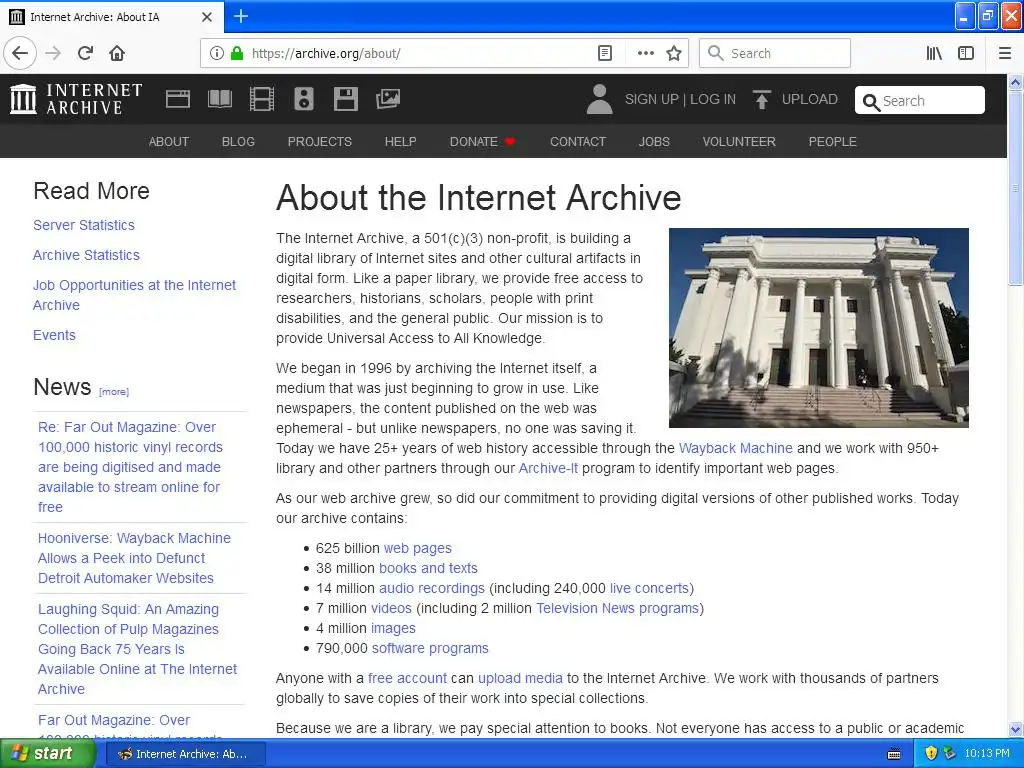
Task: Open the books and texts link
Action: click(x=428, y=568)
